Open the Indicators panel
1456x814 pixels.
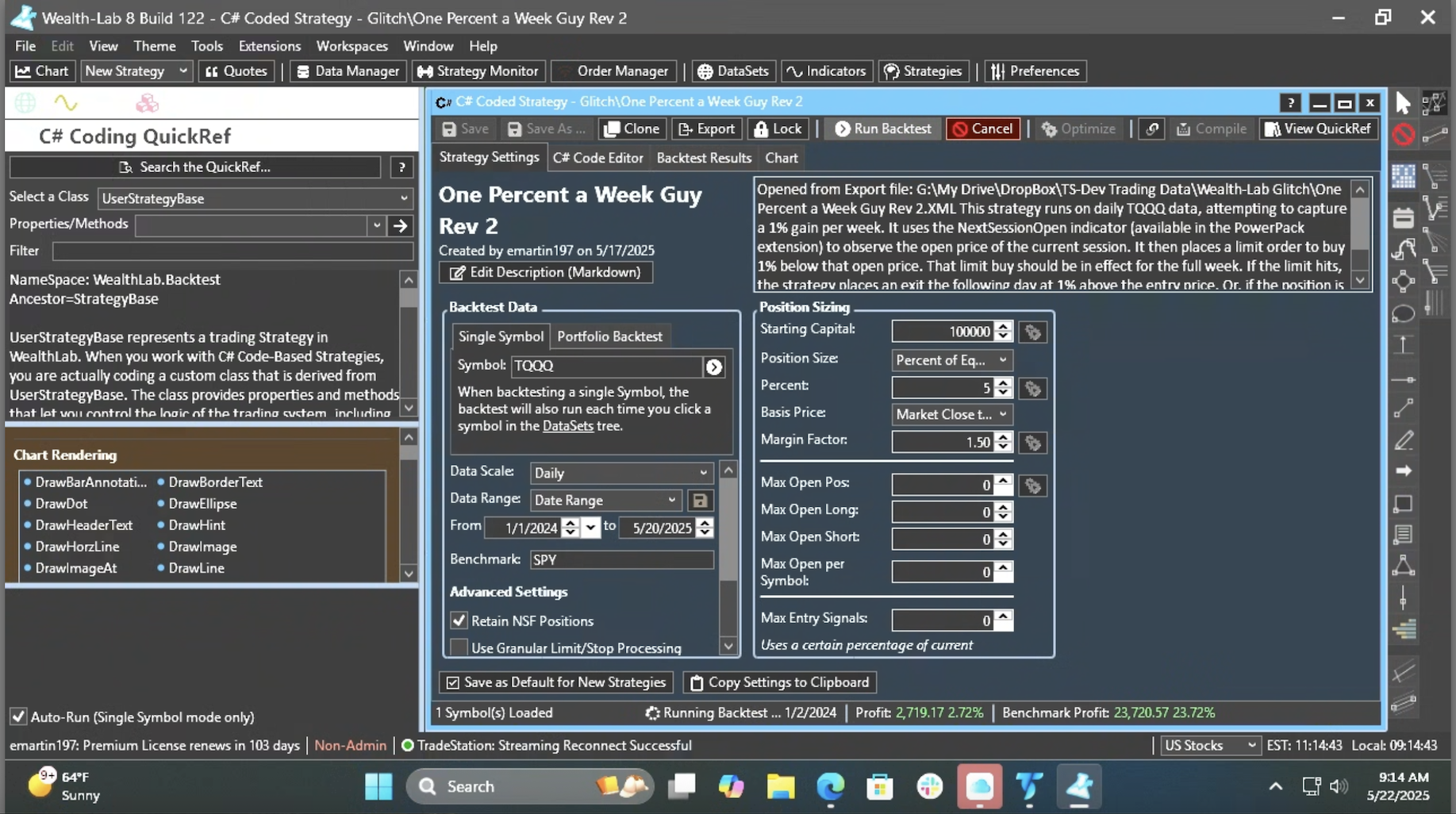click(x=826, y=71)
